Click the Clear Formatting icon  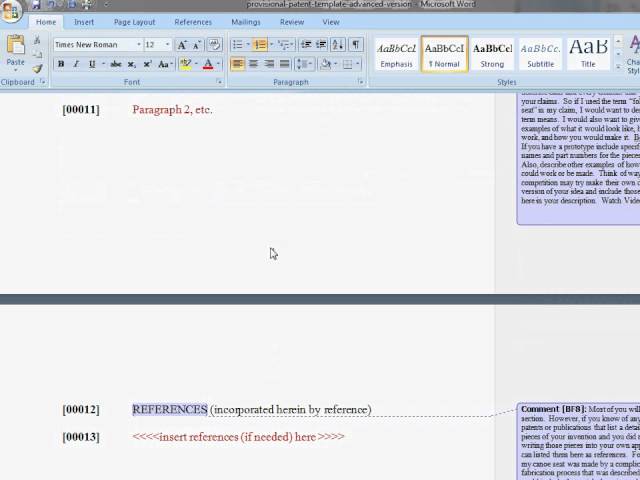tap(215, 45)
